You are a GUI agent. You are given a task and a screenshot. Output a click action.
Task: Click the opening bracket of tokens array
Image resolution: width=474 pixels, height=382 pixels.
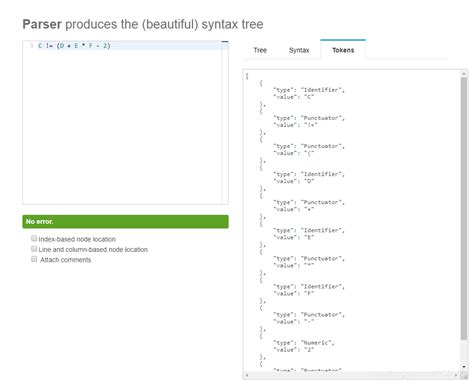(247, 76)
